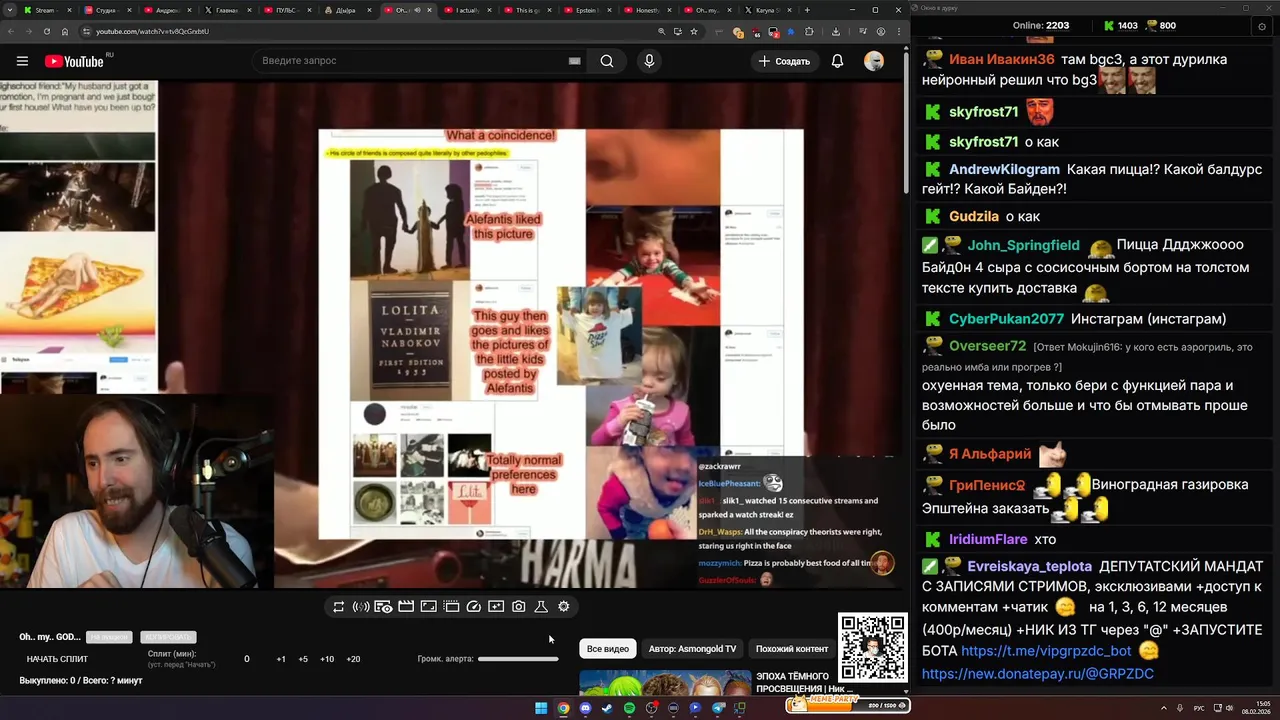Select the Все видео filter chip

click(608, 649)
